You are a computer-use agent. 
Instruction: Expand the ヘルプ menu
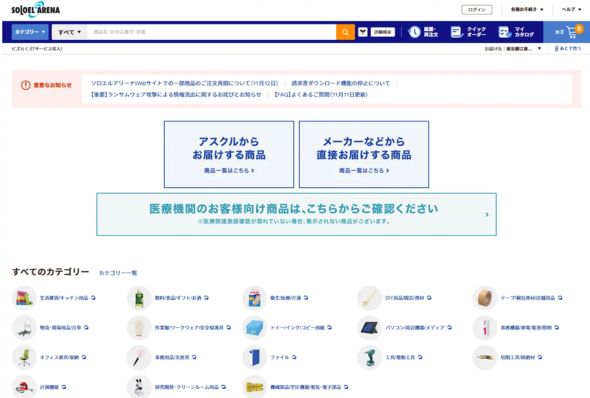coord(572,9)
